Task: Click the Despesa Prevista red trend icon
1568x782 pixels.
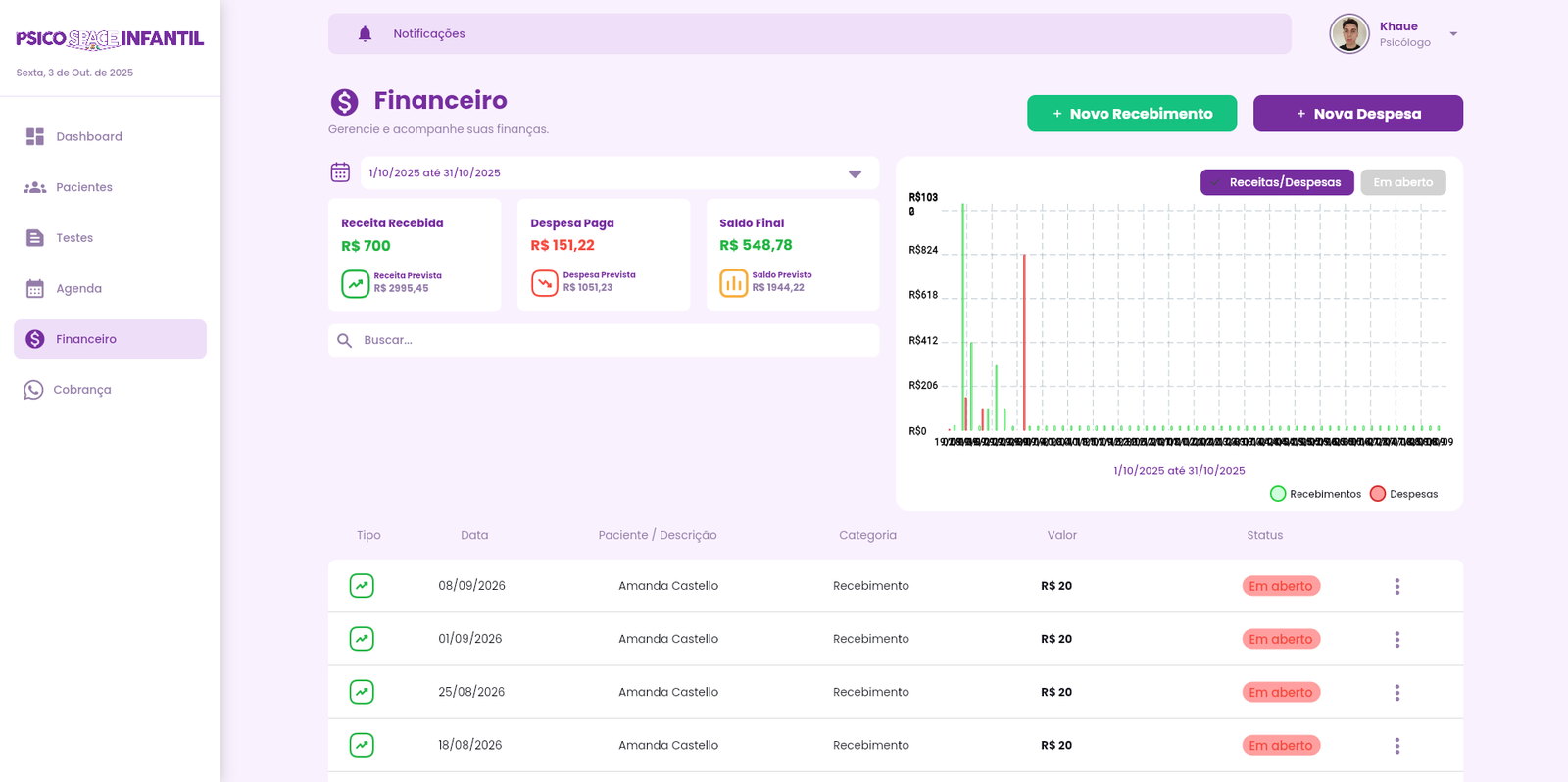Action: (x=544, y=283)
